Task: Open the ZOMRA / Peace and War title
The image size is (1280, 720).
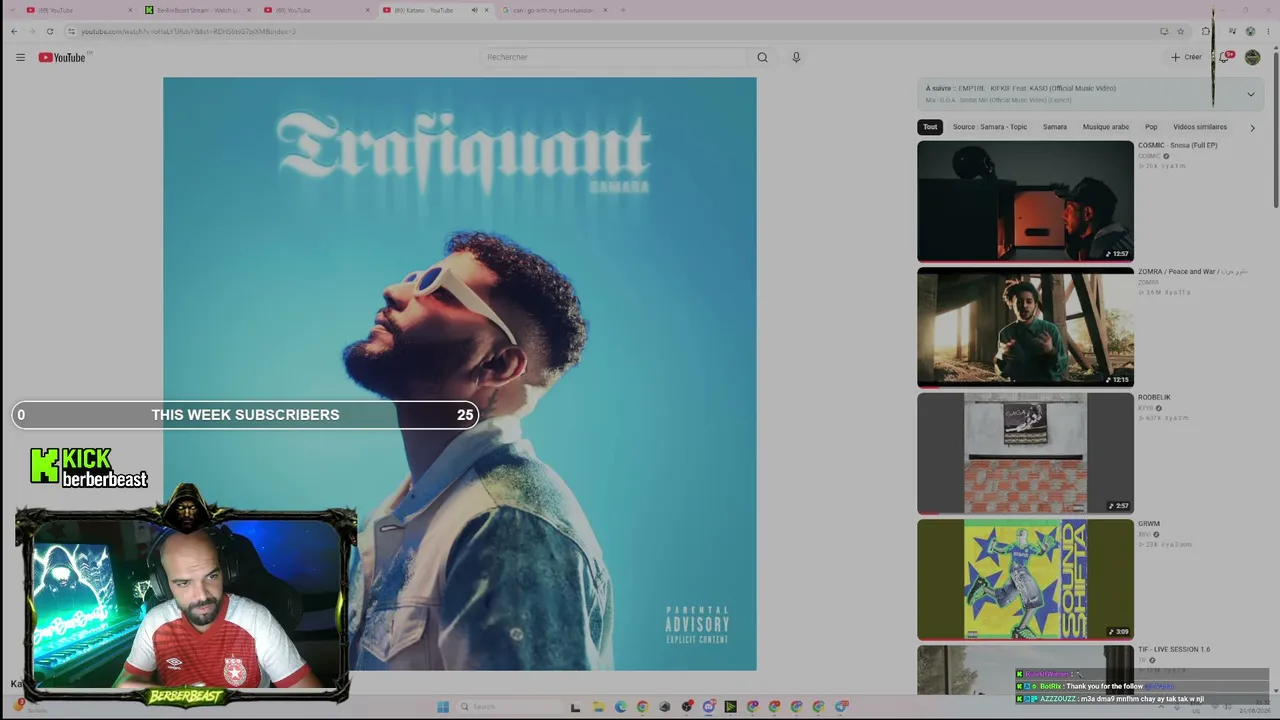Action: [1193, 271]
